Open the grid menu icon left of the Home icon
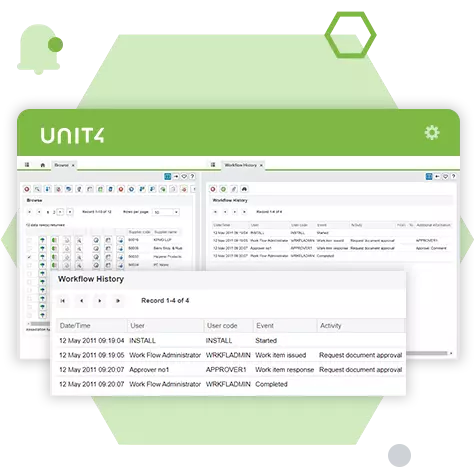476x476 pixels. coord(27,165)
